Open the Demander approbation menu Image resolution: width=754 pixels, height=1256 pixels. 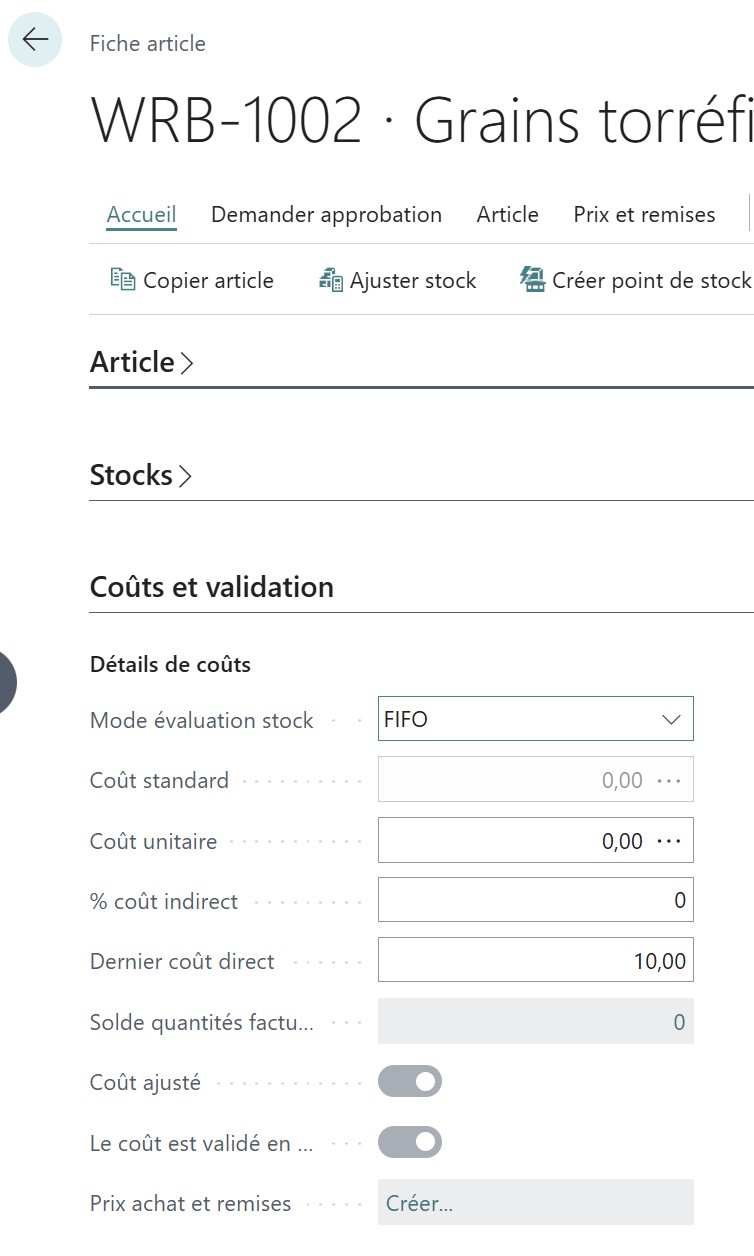coord(326,215)
